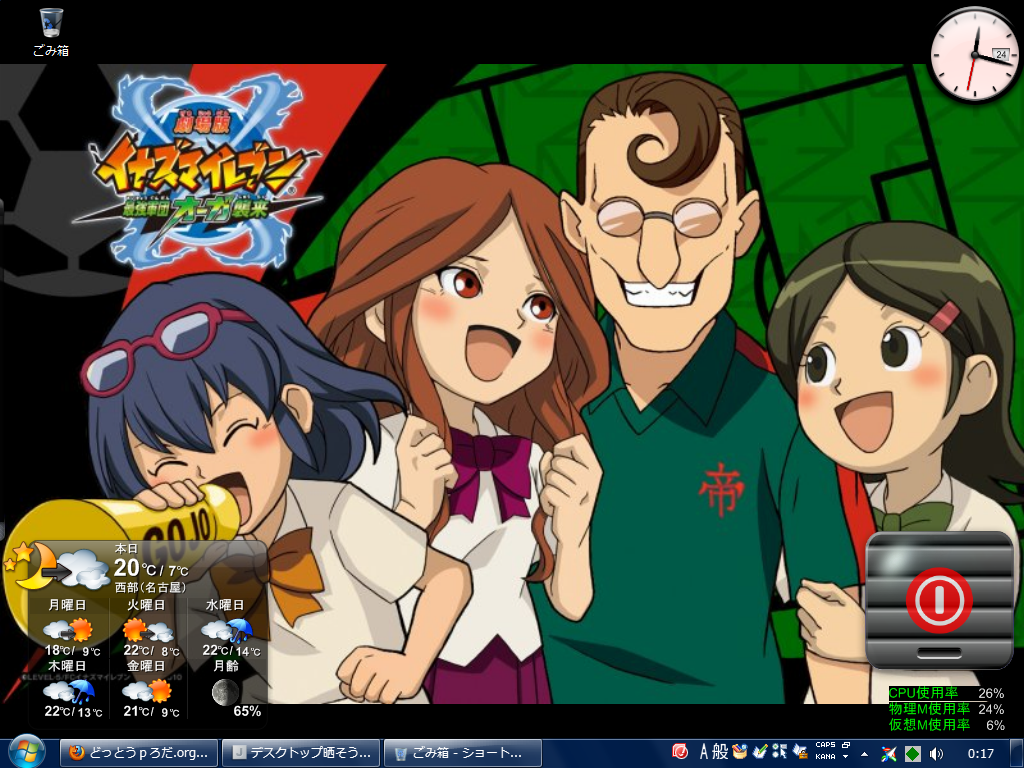The width and height of the screenshot is (1024, 768).
Task: Click the red power button gadget
Action: (938, 600)
